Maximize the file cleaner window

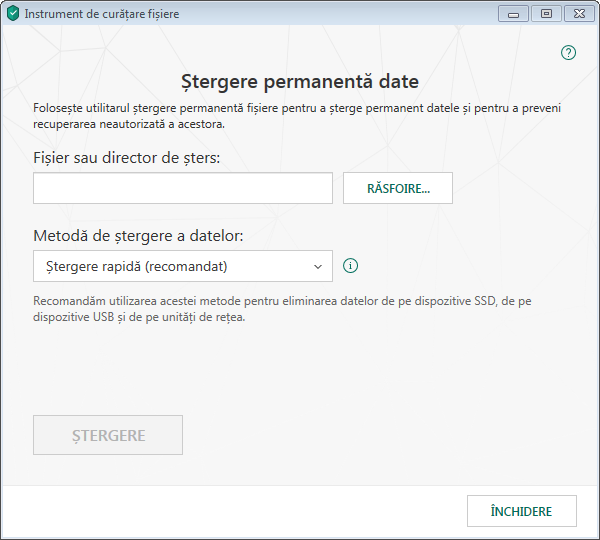(x=545, y=14)
